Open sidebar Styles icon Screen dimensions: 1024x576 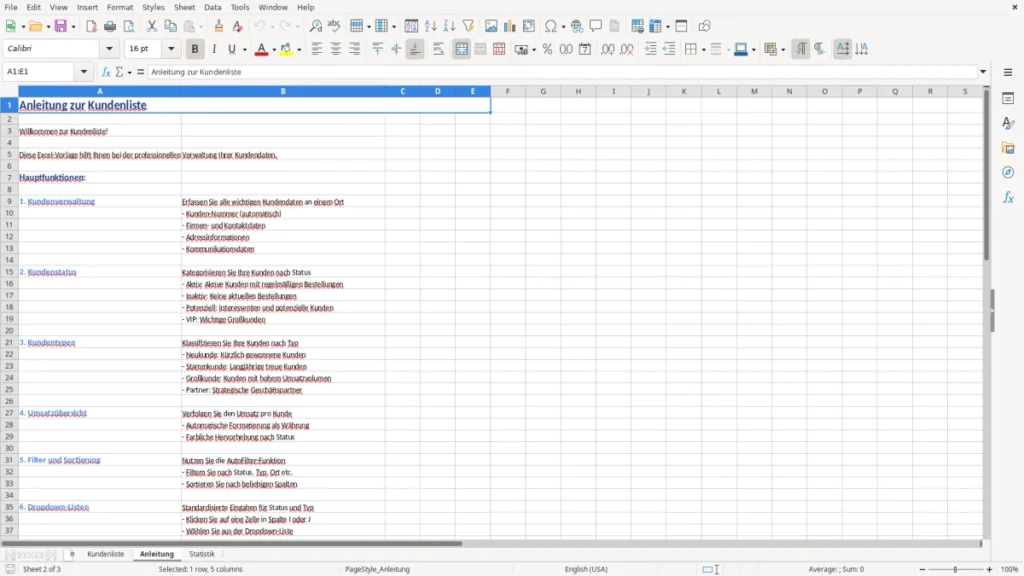1008,123
